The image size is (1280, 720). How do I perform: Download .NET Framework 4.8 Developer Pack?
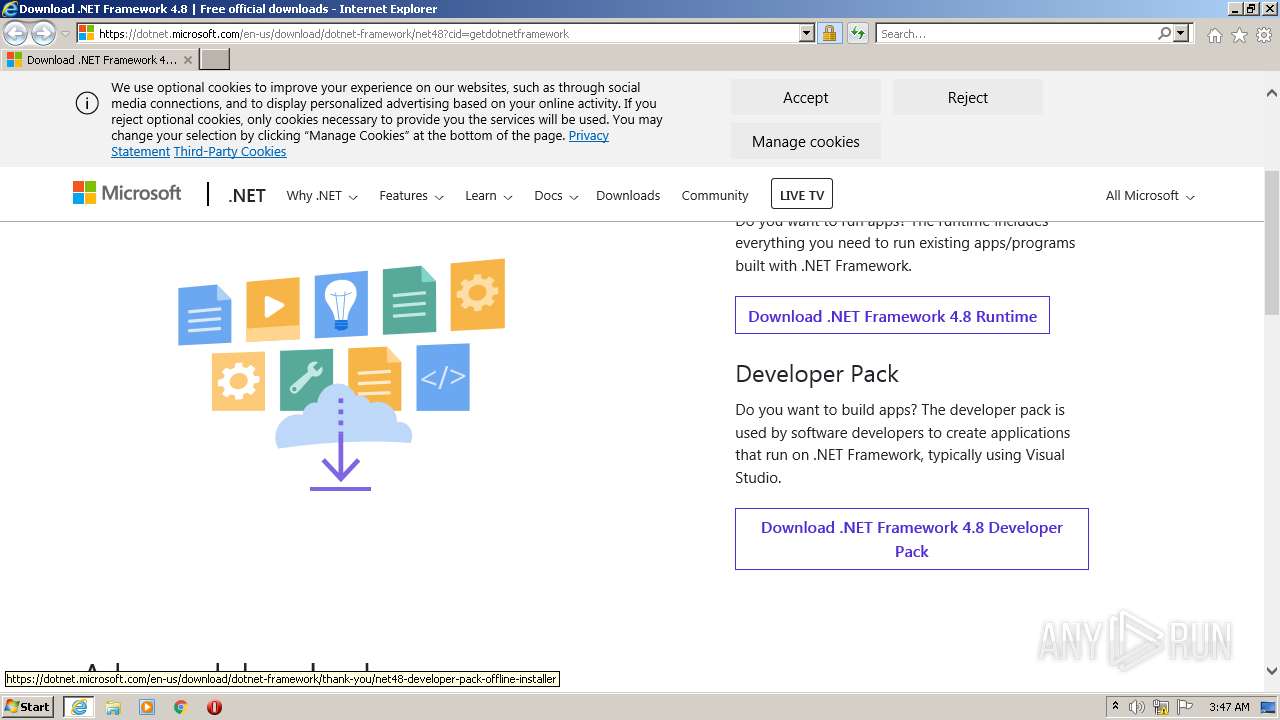911,539
